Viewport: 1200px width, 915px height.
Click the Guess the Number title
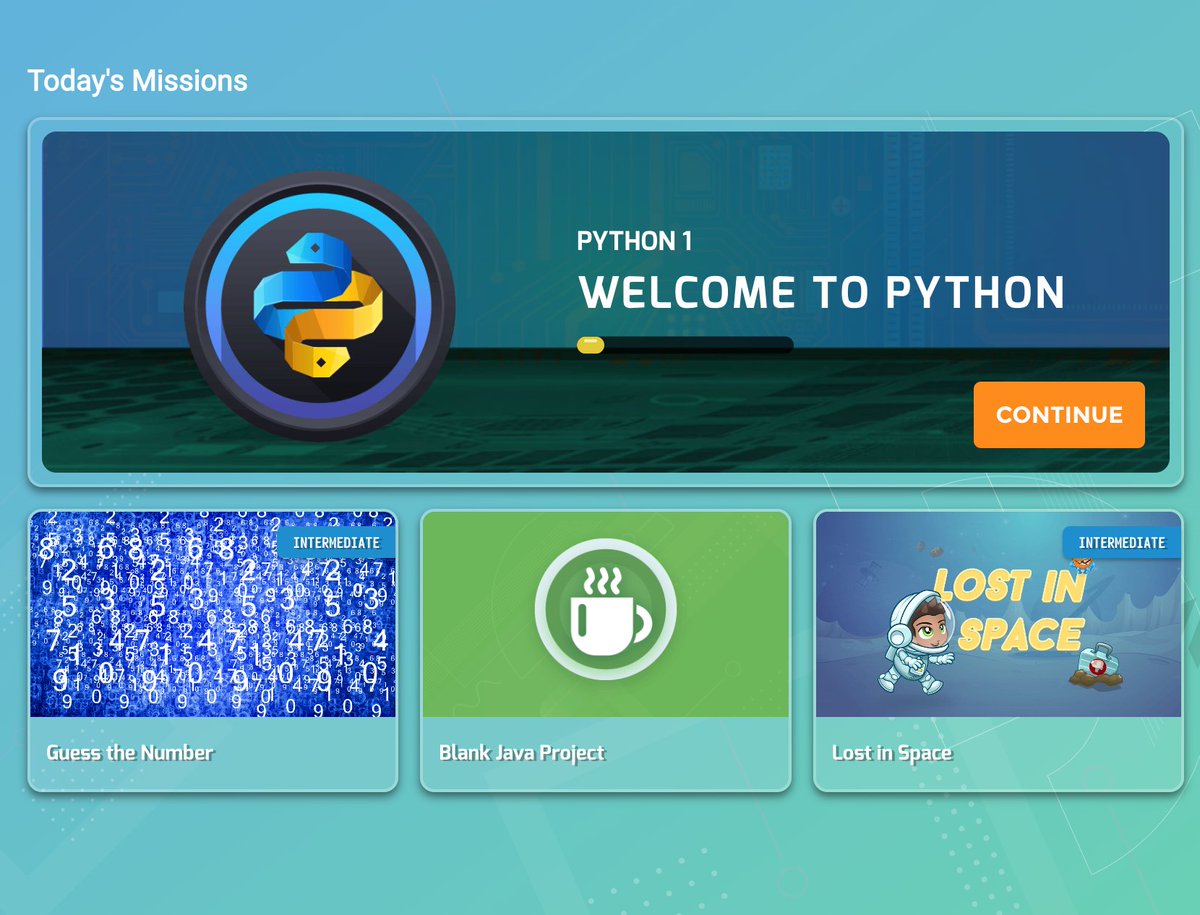point(130,753)
